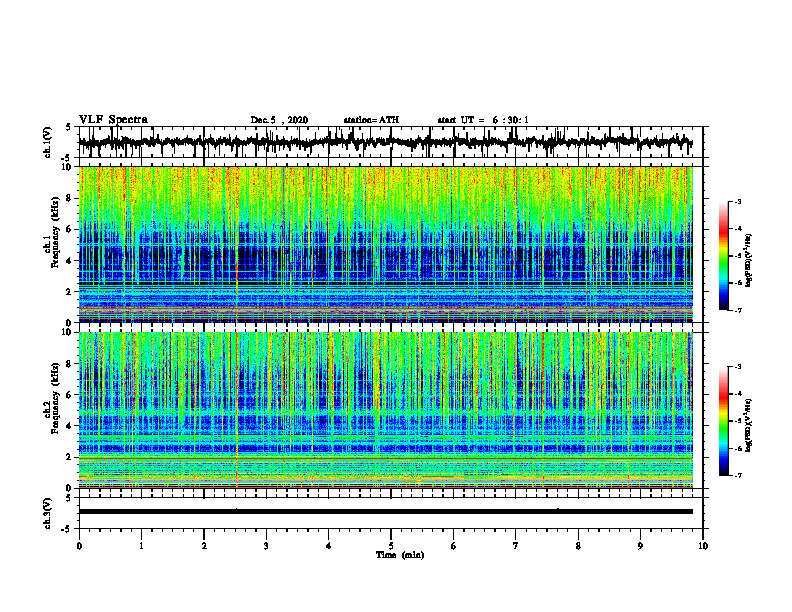Image resolution: width=792 pixels, height=612 pixels.
Task: Click the '-3' label on ch.2 colorbar
Action: (738, 367)
